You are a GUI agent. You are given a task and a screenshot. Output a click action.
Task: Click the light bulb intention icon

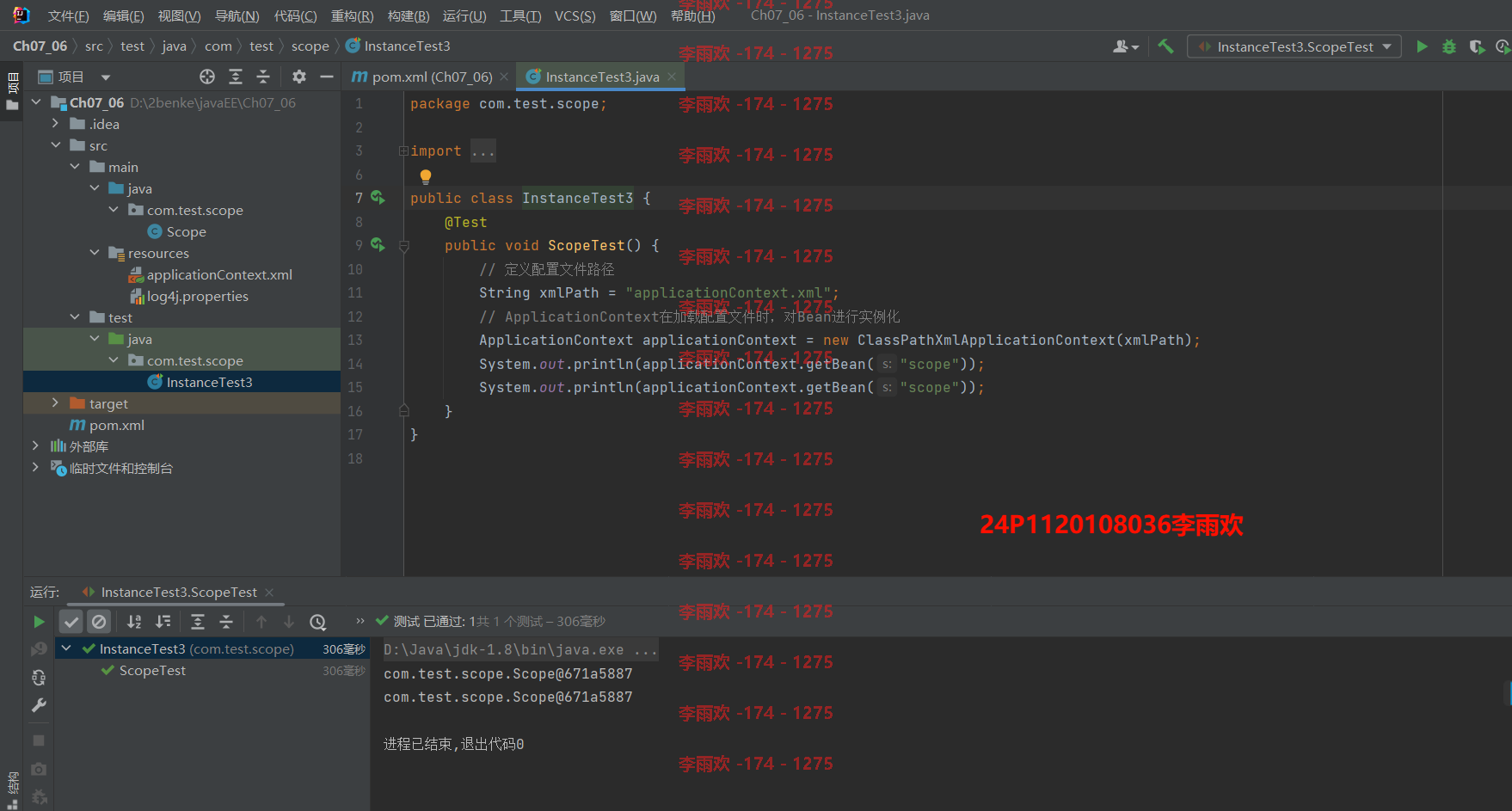(x=425, y=176)
